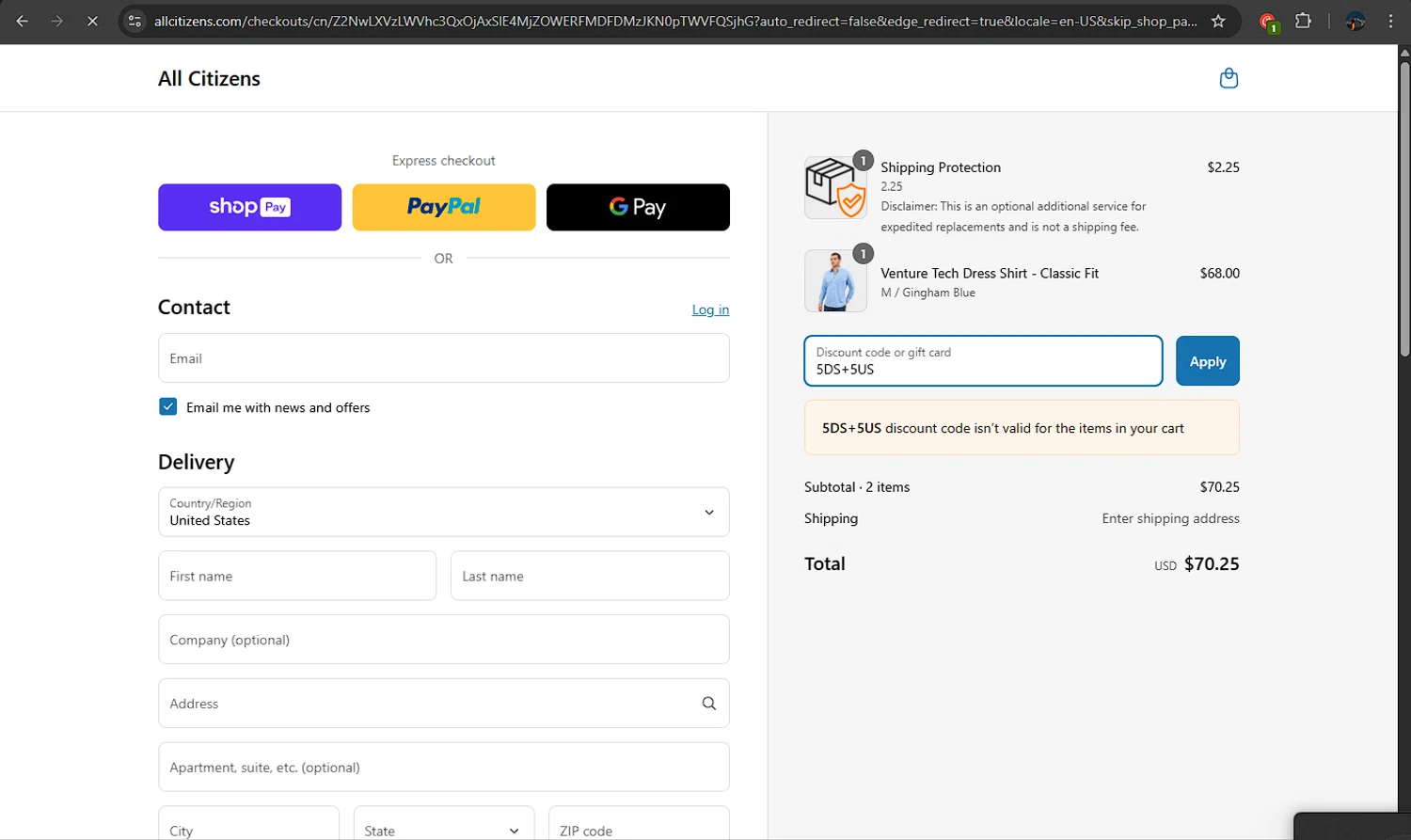Focus the First name field
Viewport: 1411px width, 840px height.
297,576
